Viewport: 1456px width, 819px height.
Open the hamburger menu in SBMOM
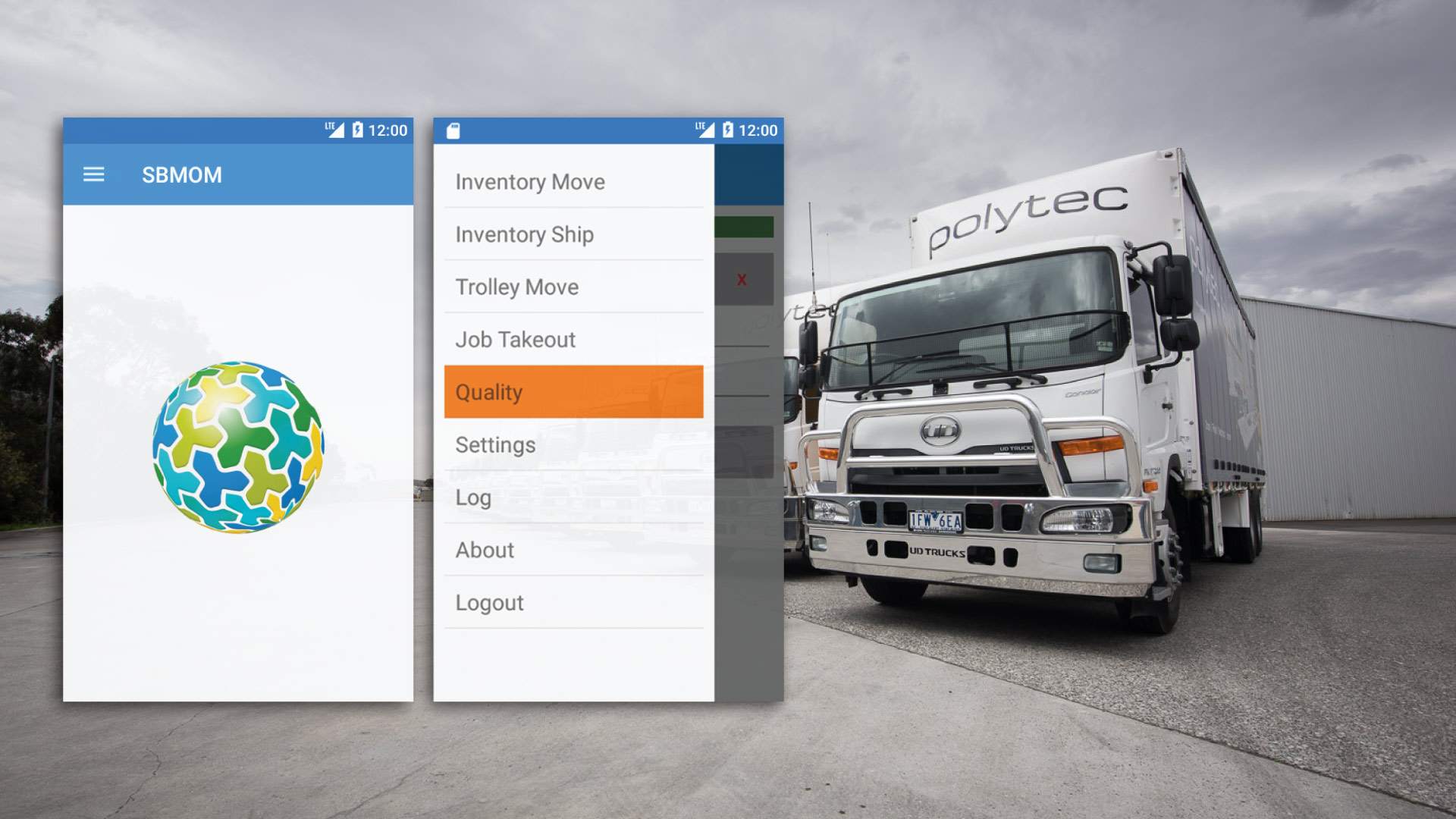(95, 175)
